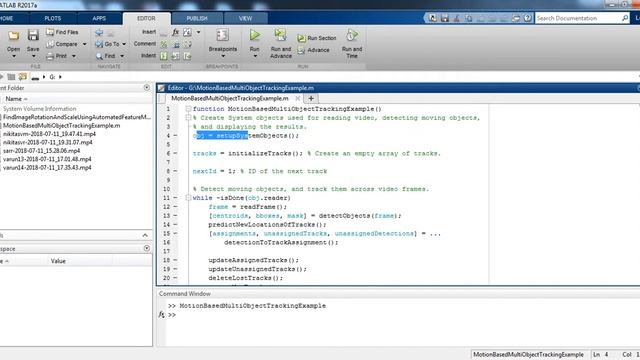640x360 pixels.
Task: Click Run and Time
Action: tap(352, 44)
